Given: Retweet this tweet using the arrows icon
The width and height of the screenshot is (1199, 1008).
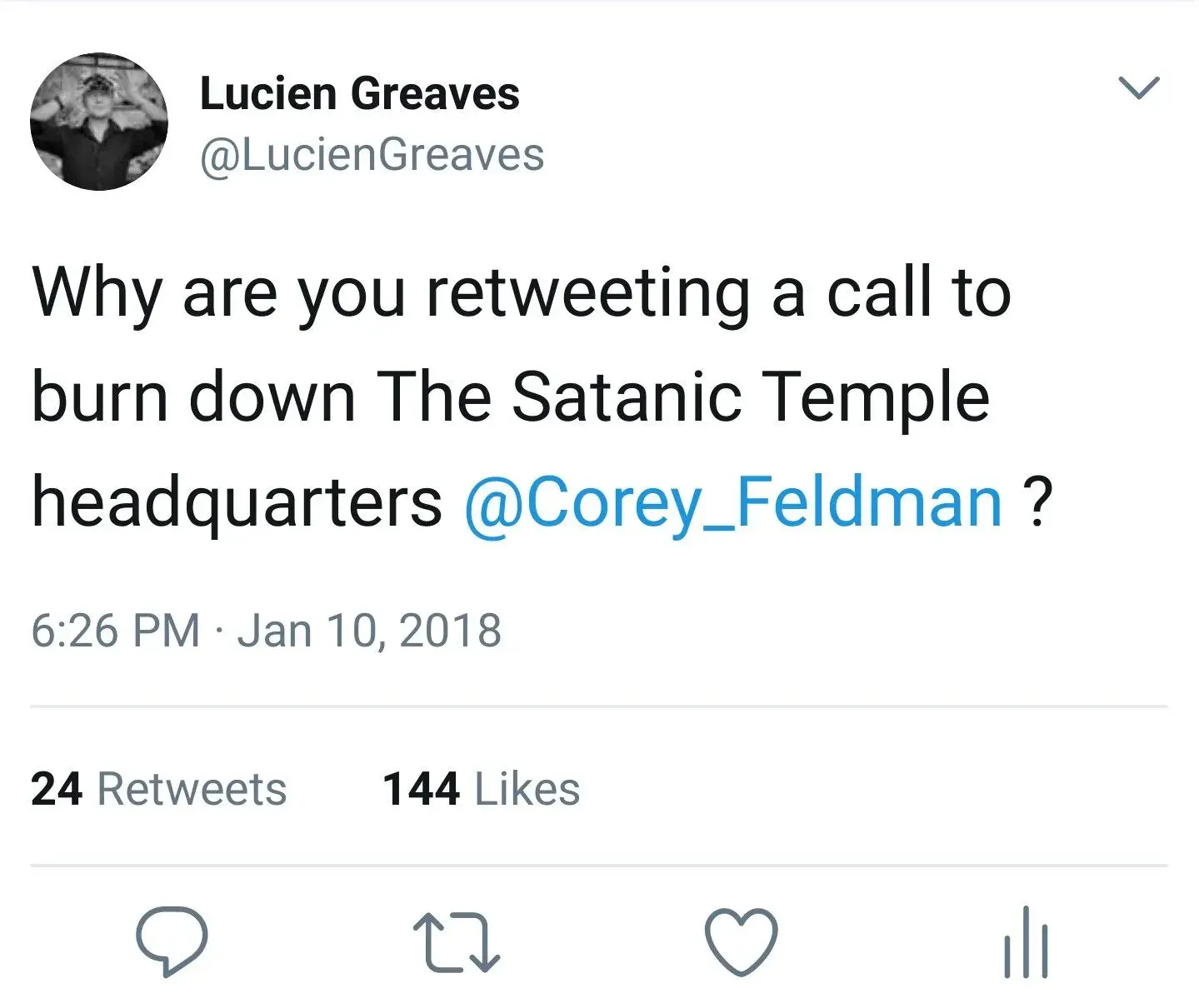Looking at the screenshot, I should tap(457, 942).
